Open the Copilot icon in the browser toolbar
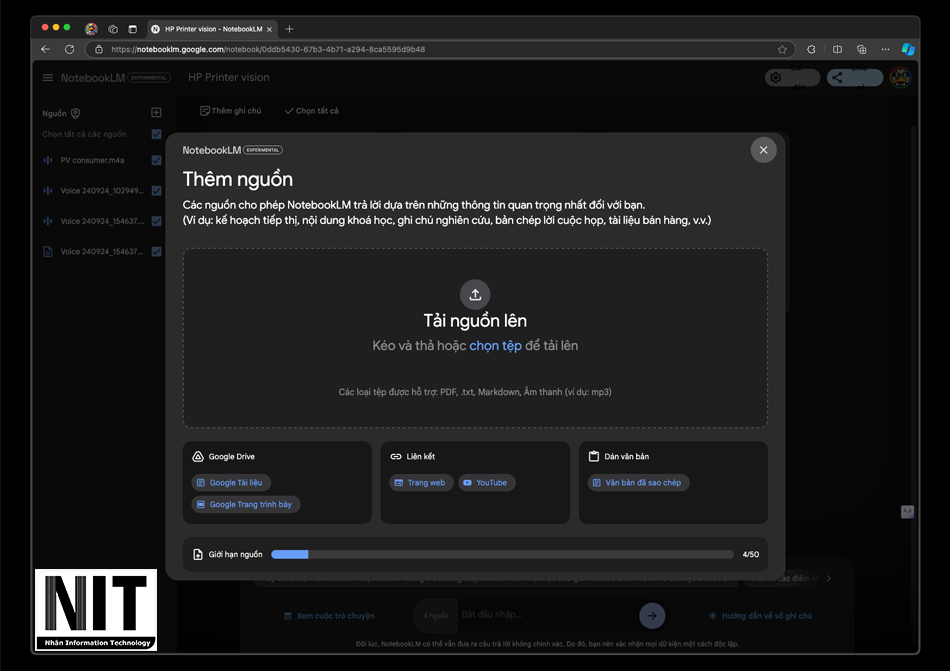950x671 pixels. click(x=908, y=49)
